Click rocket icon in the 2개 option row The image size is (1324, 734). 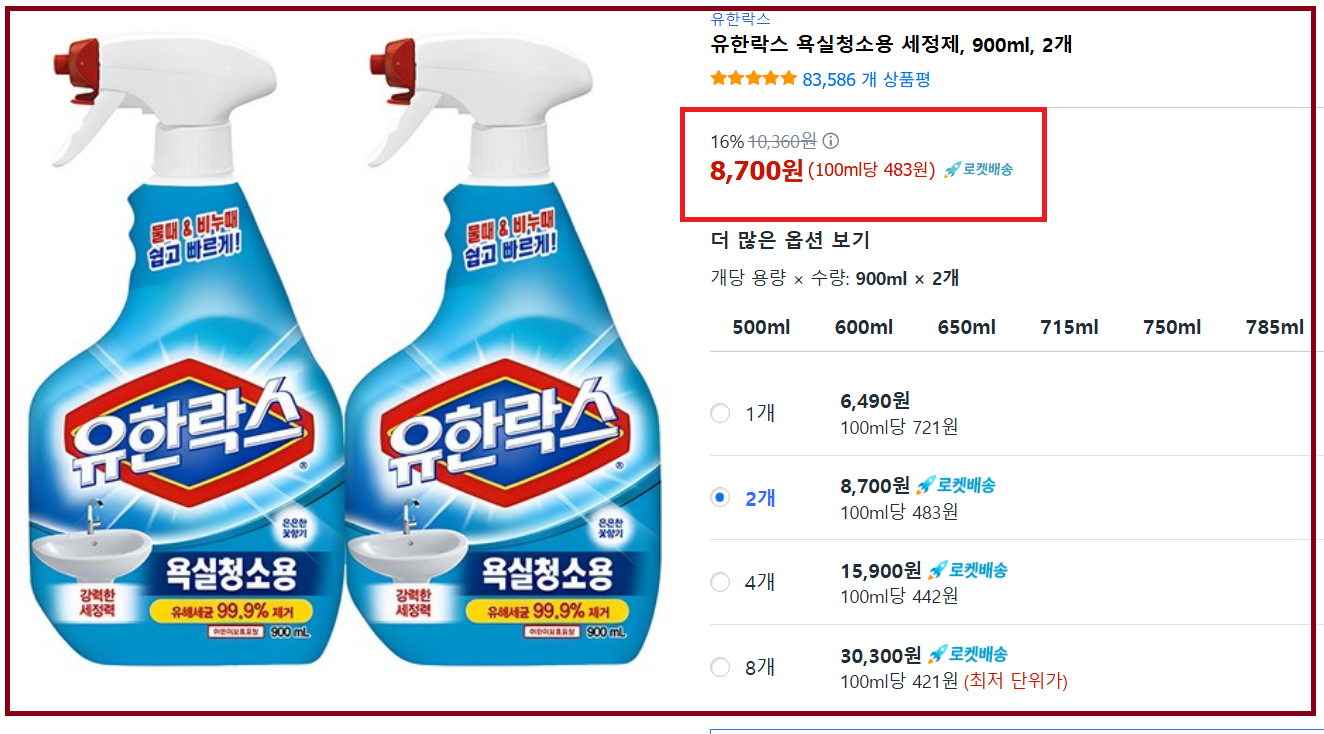924,485
